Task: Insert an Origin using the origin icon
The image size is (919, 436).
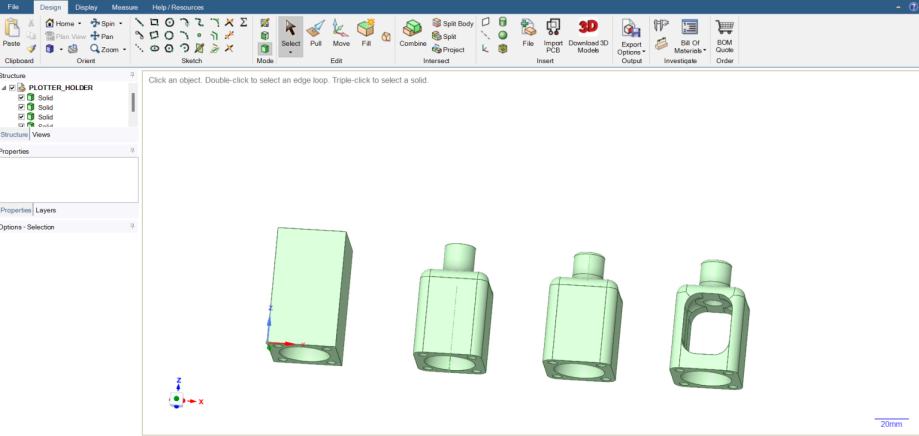Action: (485, 49)
